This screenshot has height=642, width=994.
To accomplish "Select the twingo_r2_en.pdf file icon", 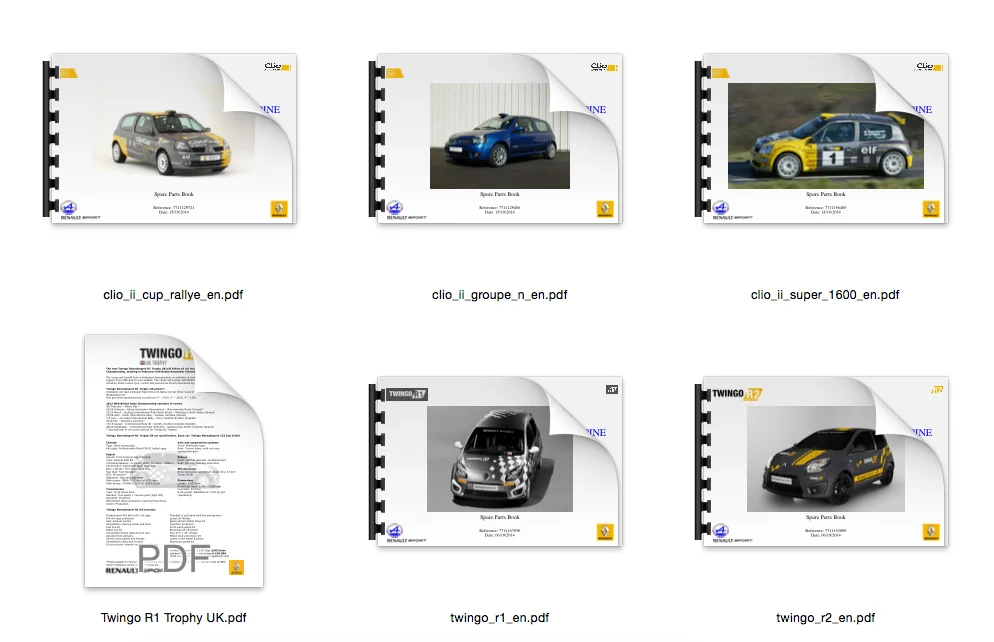I will 822,461.
